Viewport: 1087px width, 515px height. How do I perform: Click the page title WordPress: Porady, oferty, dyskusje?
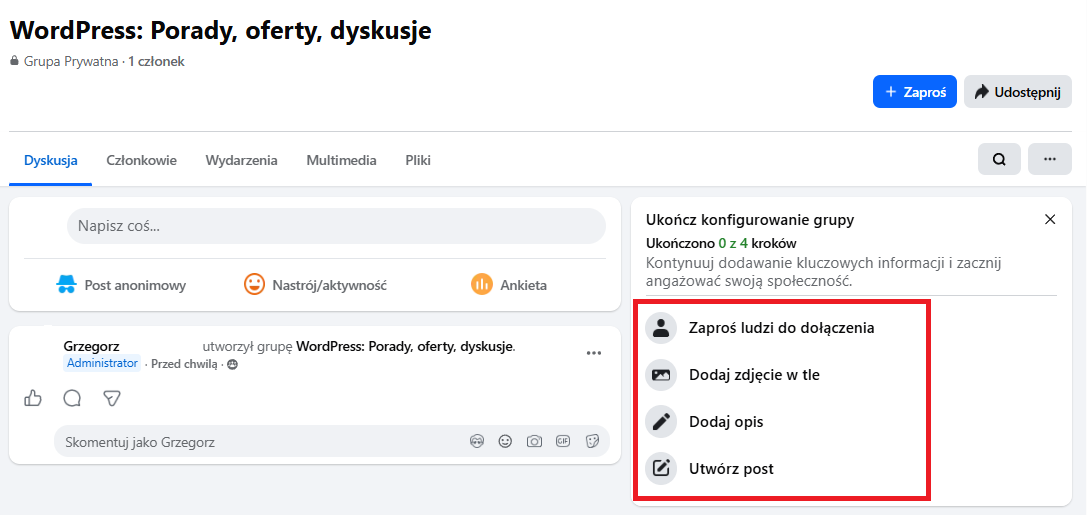(220, 30)
